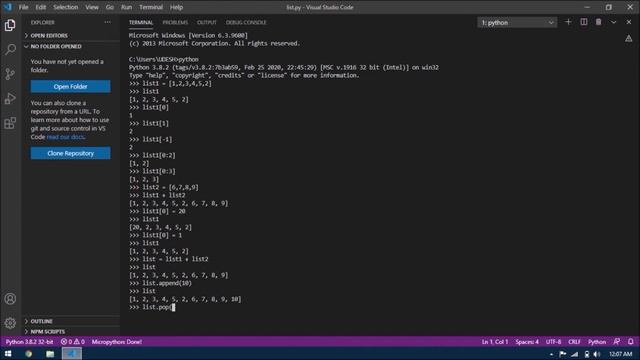The image size is (640, 360).
Task: Open notifications bell in status bar
Action: [631, 342]
